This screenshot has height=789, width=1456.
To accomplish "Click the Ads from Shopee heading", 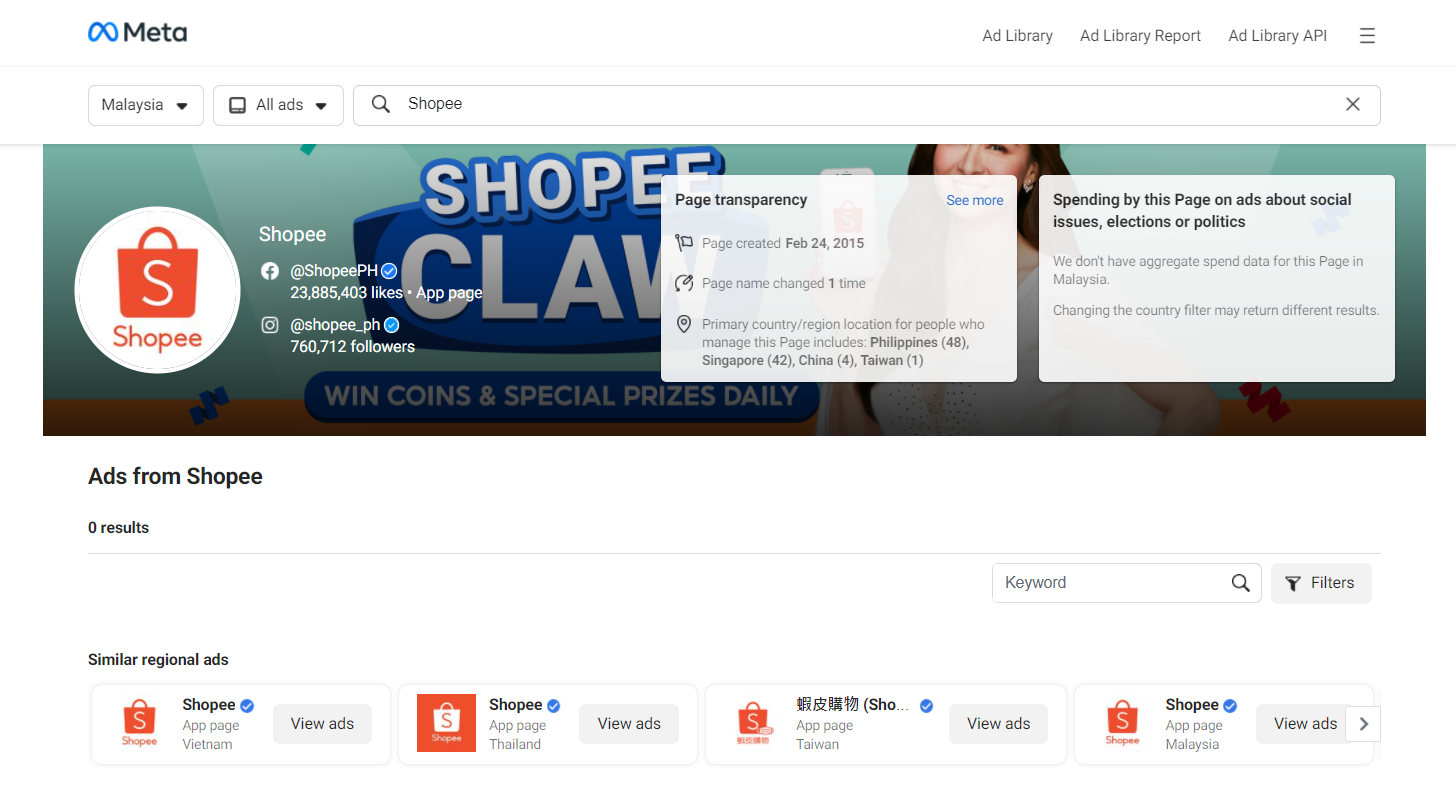I will (x=175, y=476).
